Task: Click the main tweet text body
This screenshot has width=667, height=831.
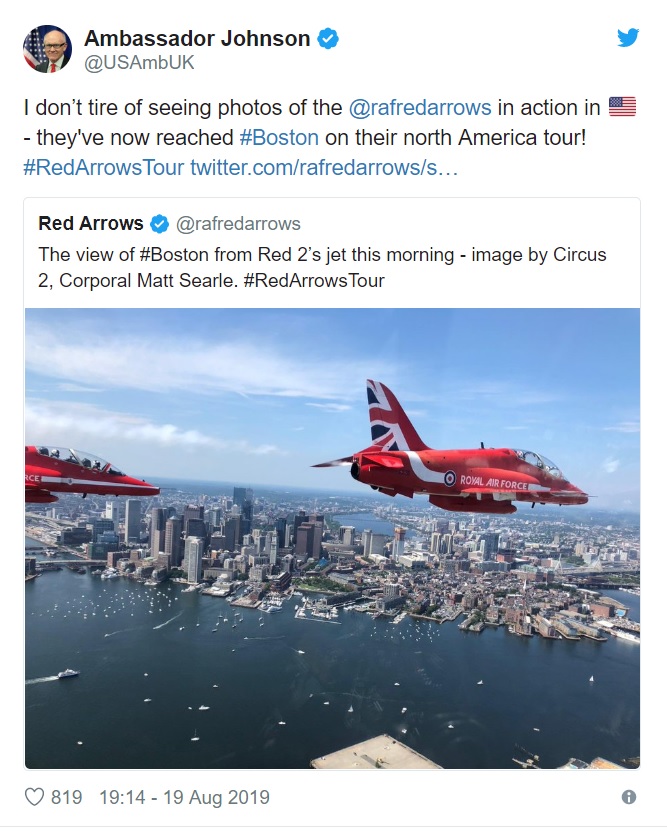Action: (x=330, y=138)
